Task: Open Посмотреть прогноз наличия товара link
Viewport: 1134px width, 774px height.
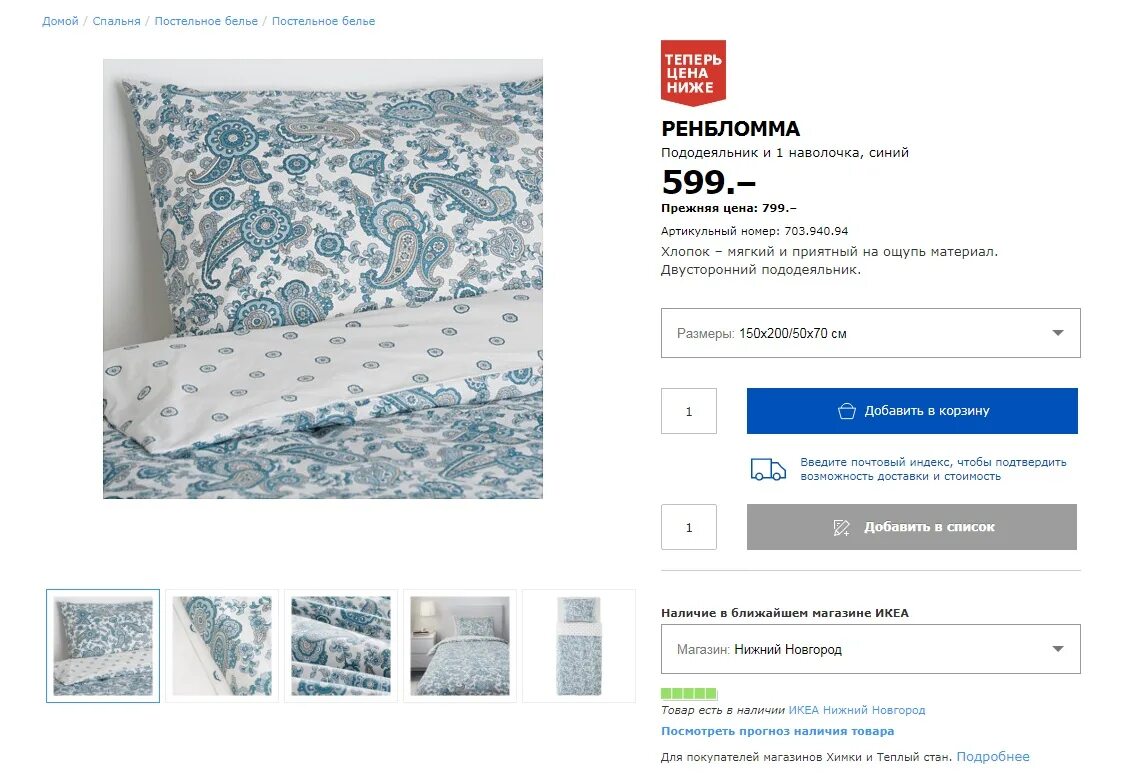Action: tap(777, 731)
